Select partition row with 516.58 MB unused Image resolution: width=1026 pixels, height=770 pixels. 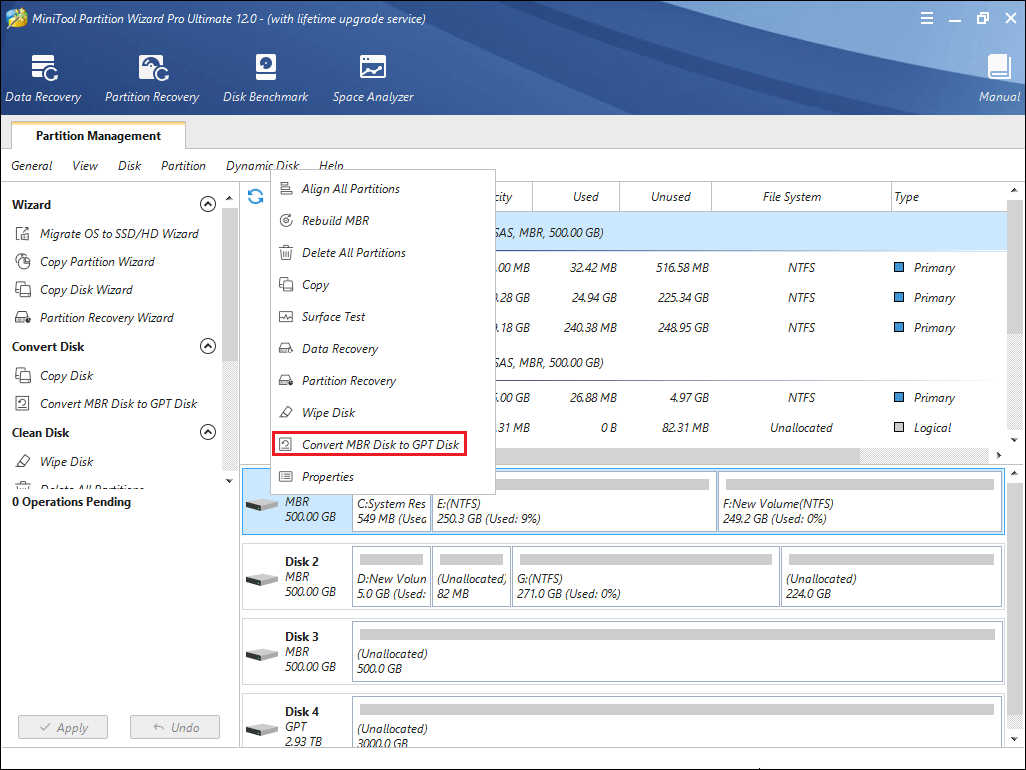coord(751,268)
